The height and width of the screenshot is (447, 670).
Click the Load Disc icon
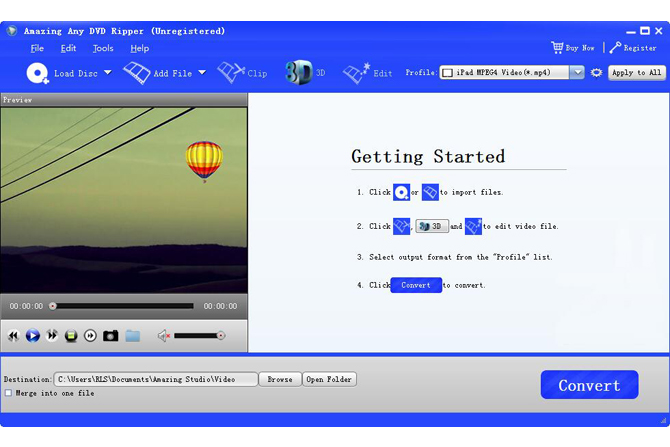38,72
